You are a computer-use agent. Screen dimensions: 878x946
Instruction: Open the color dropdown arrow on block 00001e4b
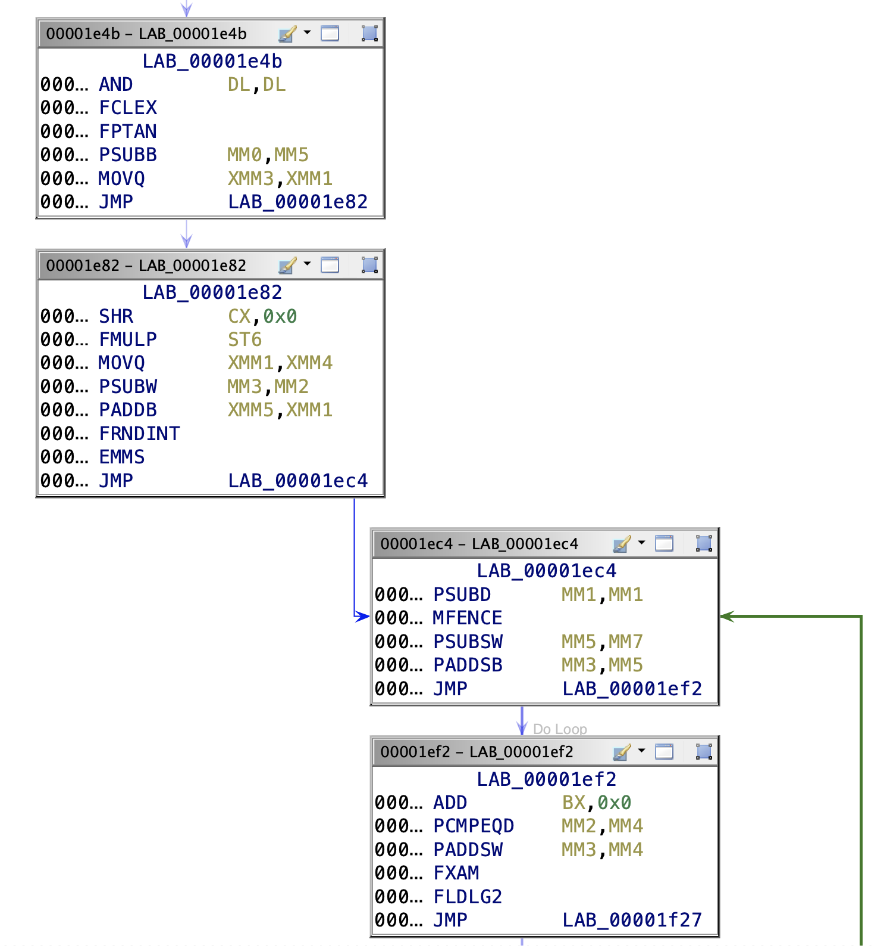coord(307,34)
